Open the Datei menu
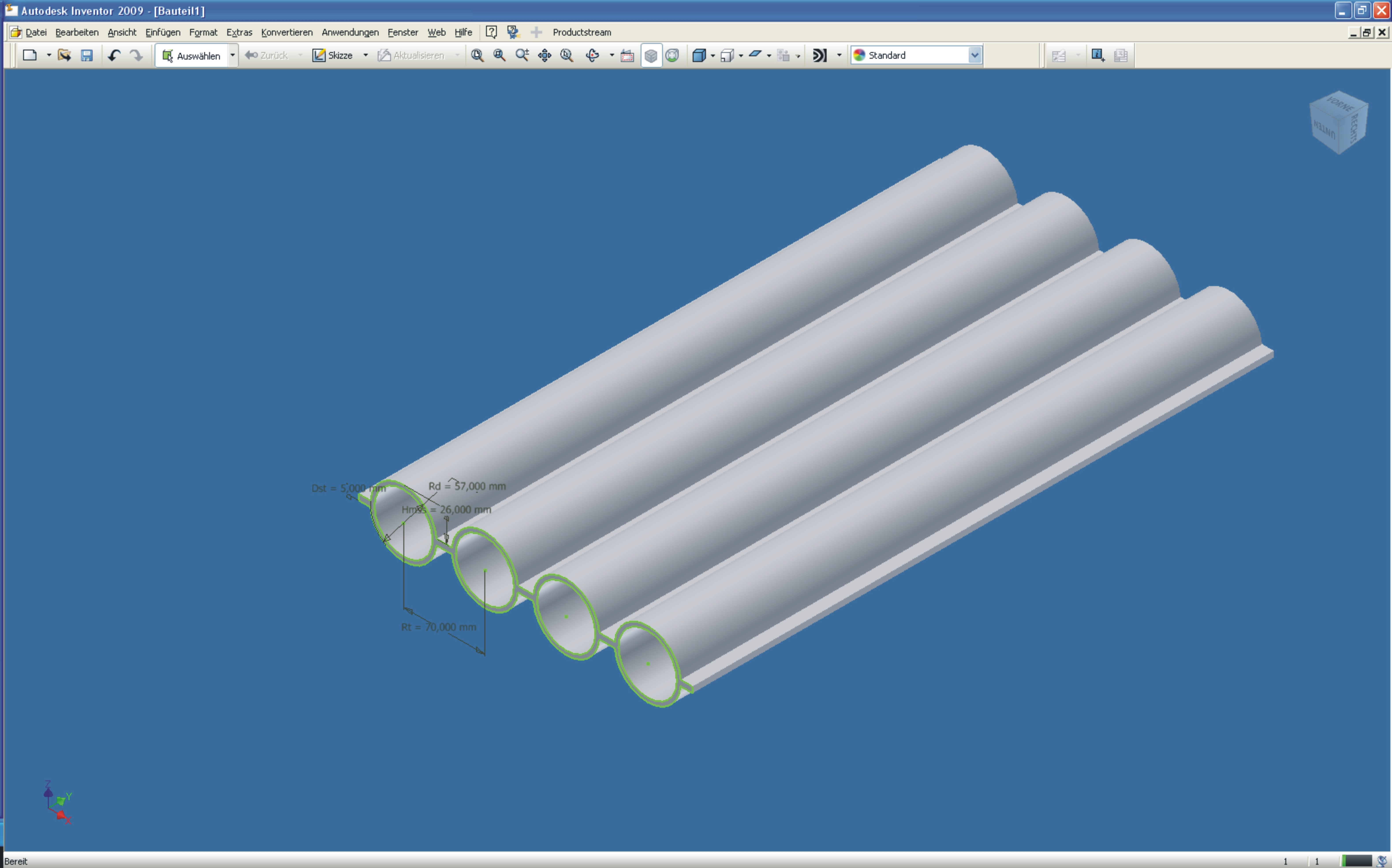 point(36,32)
